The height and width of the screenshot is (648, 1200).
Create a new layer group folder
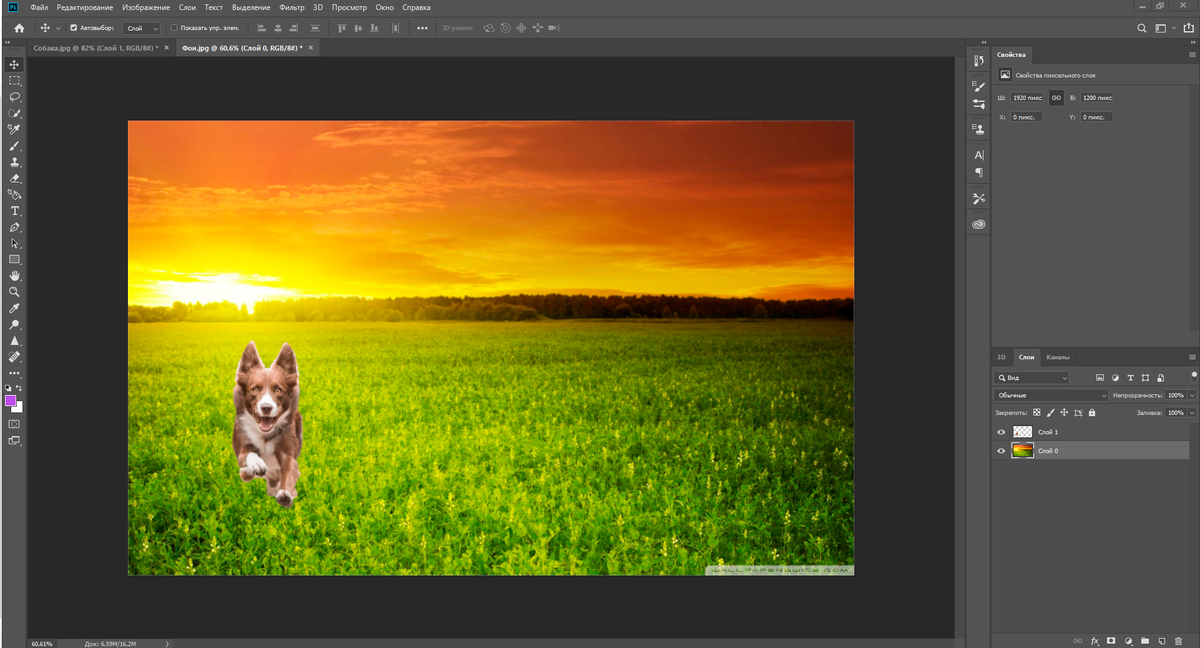pyautogui.click(x=1144, y=640)
